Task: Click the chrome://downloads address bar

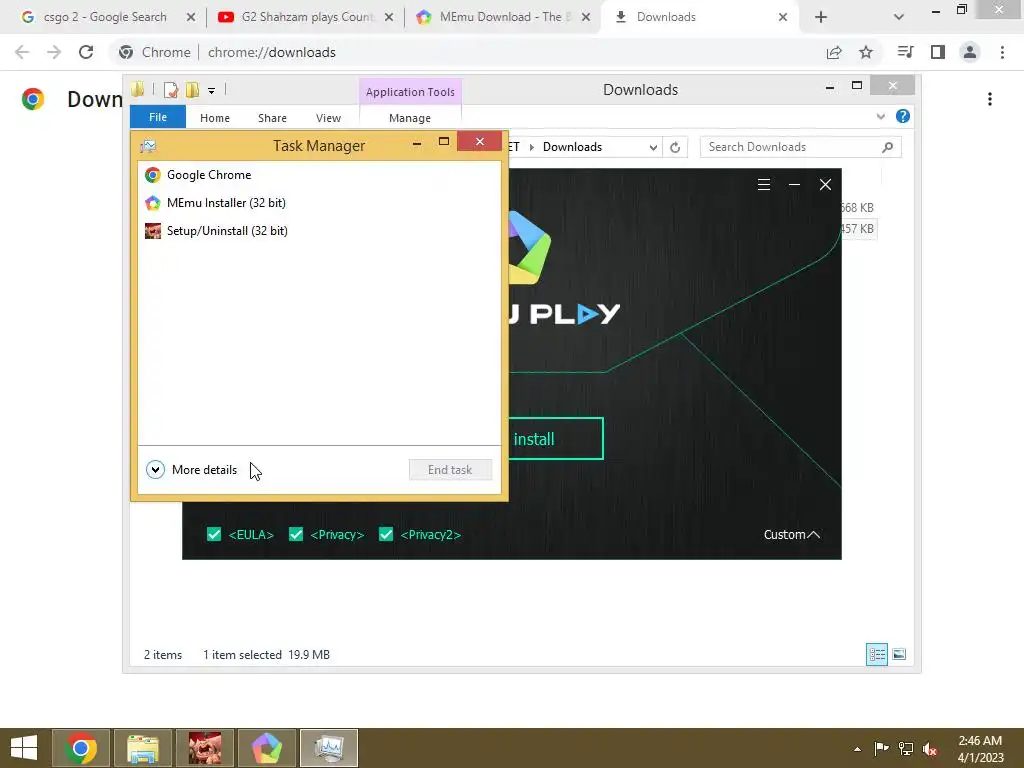Action: 271,52
